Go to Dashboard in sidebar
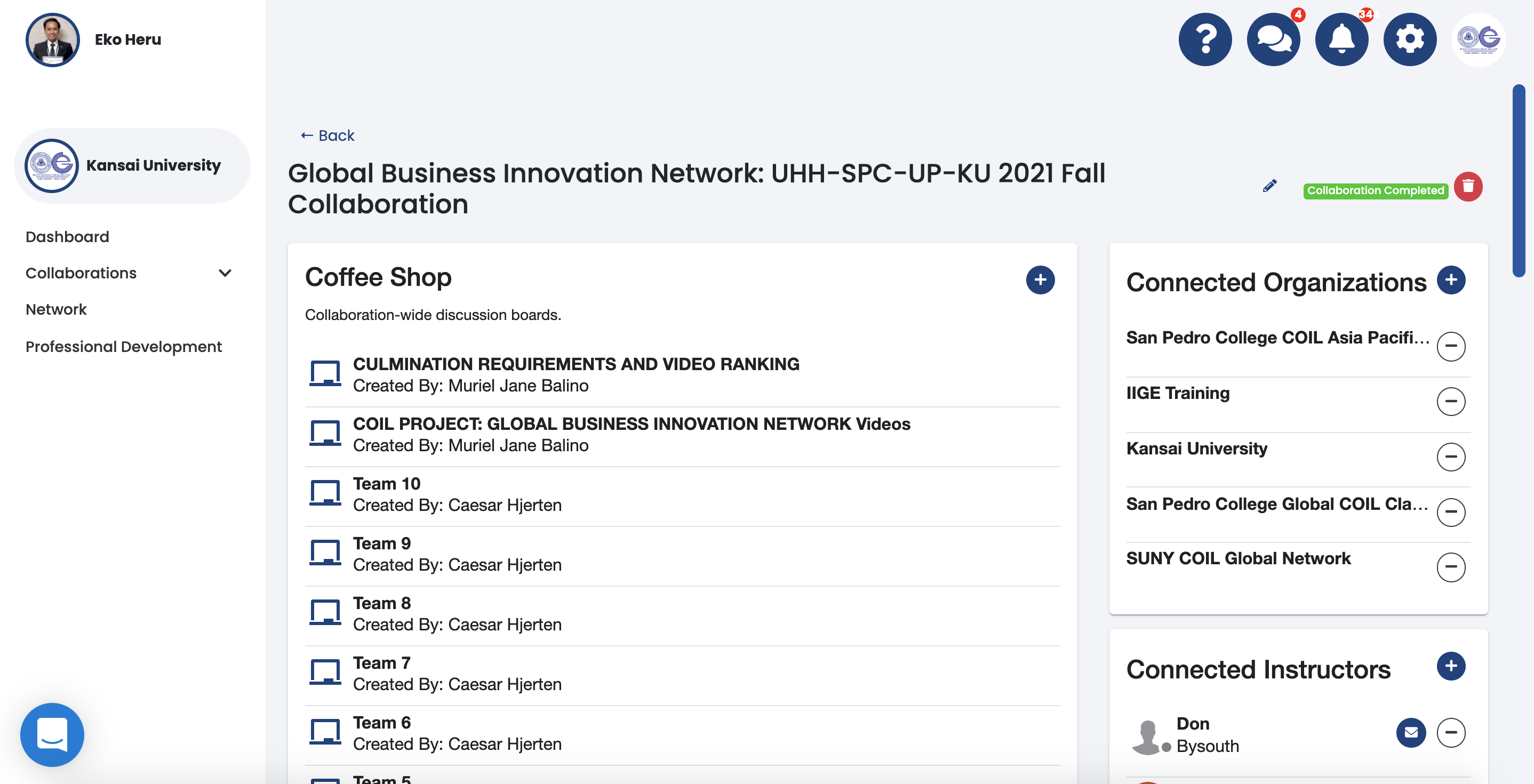 coord(67,237)
